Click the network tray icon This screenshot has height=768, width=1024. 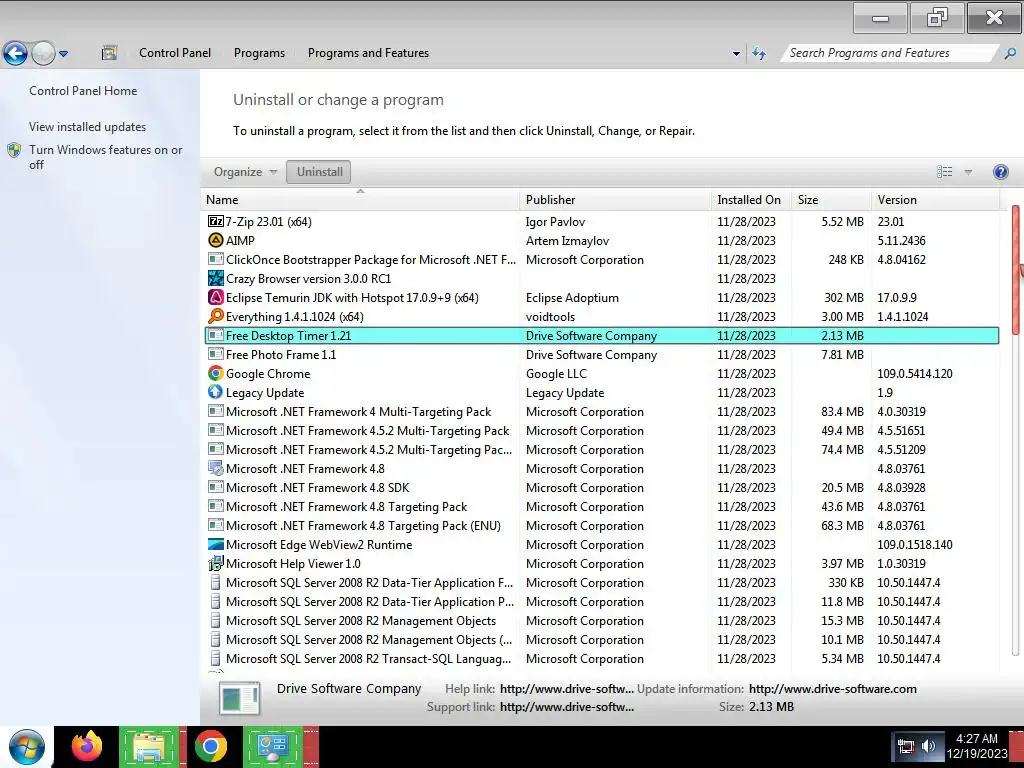(x=906, y=746)
